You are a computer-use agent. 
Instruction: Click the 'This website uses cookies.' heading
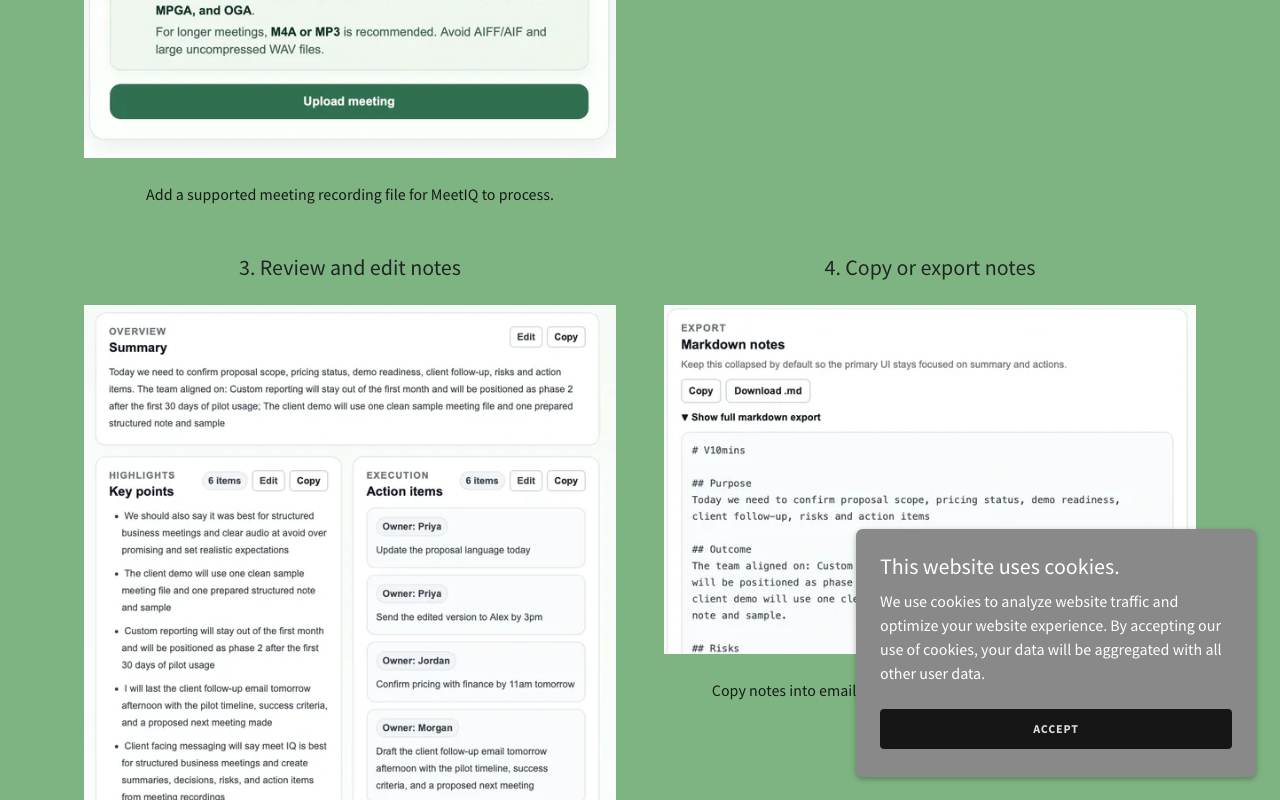1000,567
